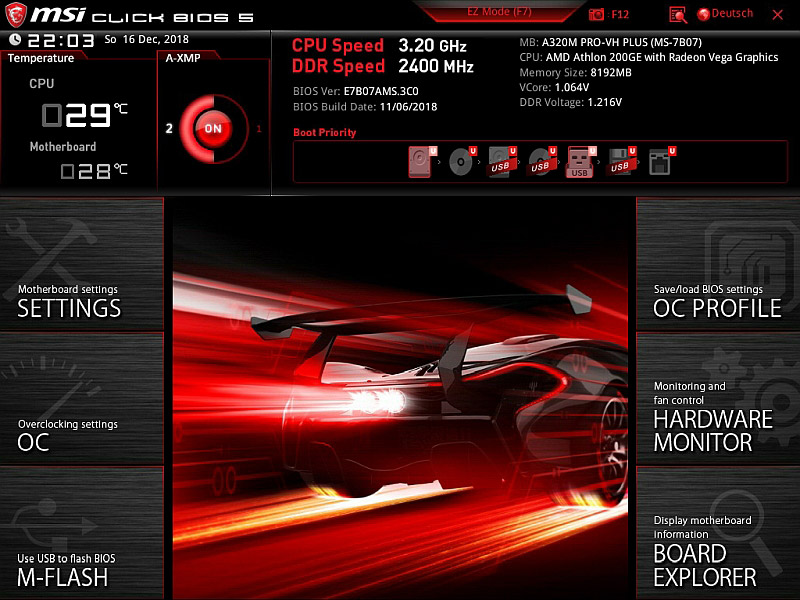Screen dimensions: 800x600
Task: Toggle the A-XMP ON button
Action: [213, 129]
